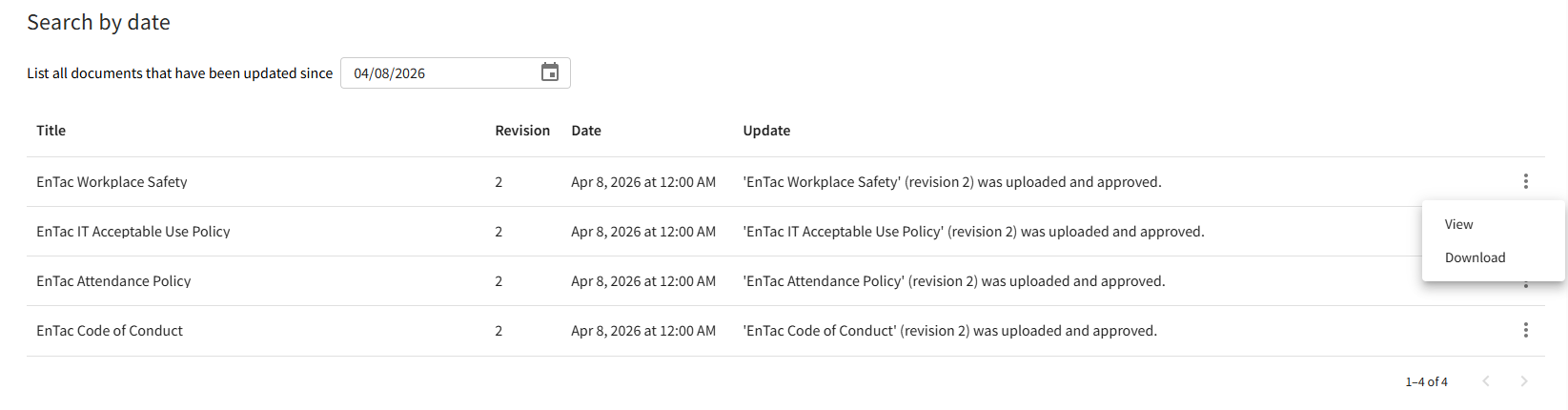Click the Code of Conduct update description
1568x410 pixels.
(949, 331)
